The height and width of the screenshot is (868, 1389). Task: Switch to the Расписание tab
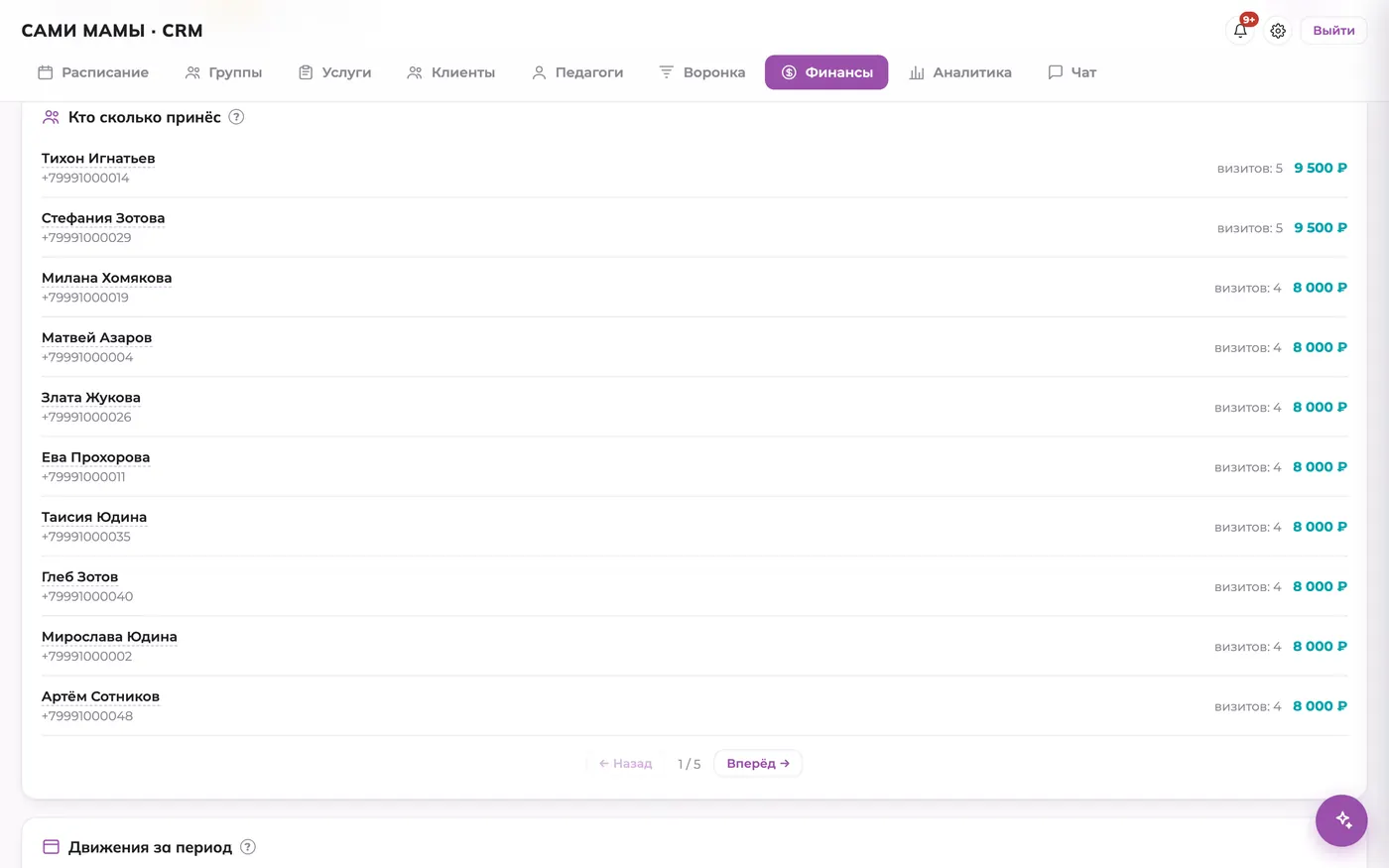coord(93,72)
